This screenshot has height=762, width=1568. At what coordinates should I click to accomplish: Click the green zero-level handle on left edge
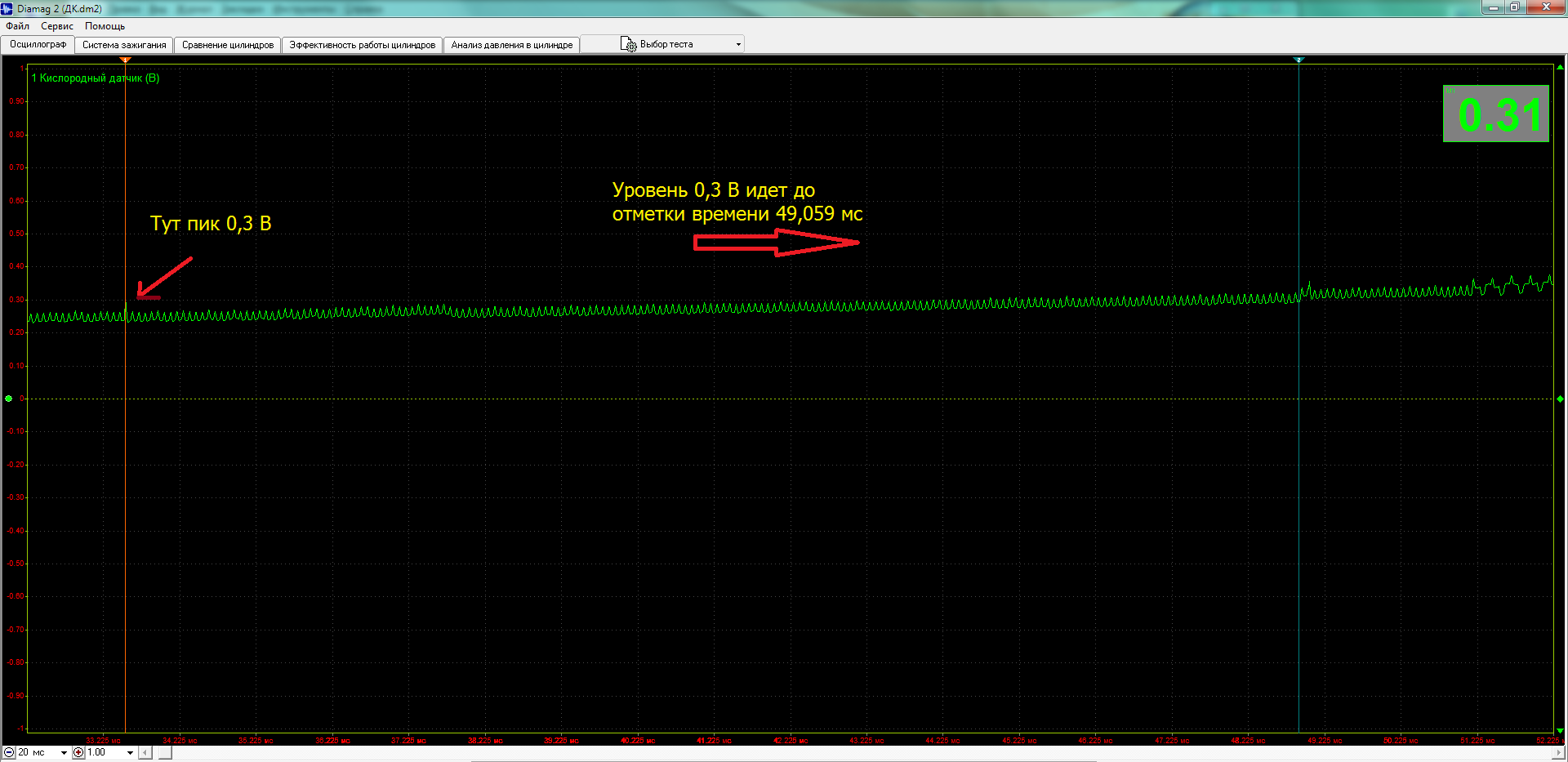9,399
